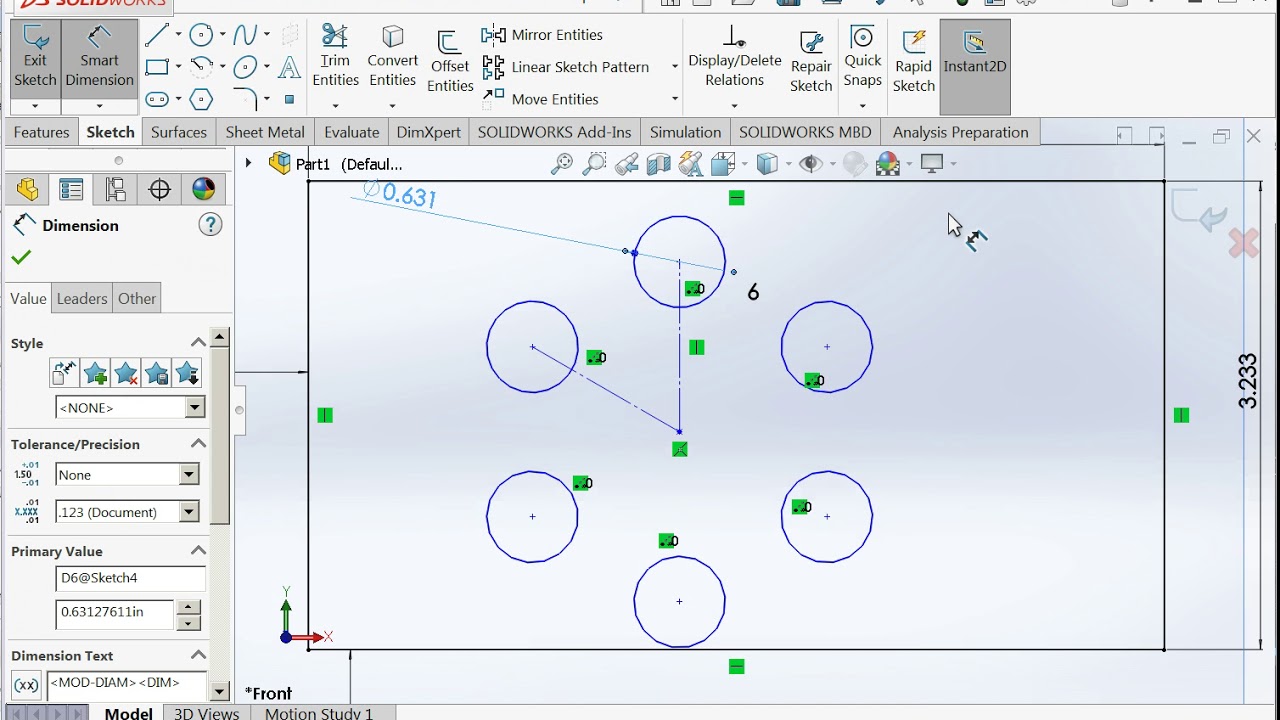
Task: Click the Exit Sketch tool
Action: [x=35, y=58]
